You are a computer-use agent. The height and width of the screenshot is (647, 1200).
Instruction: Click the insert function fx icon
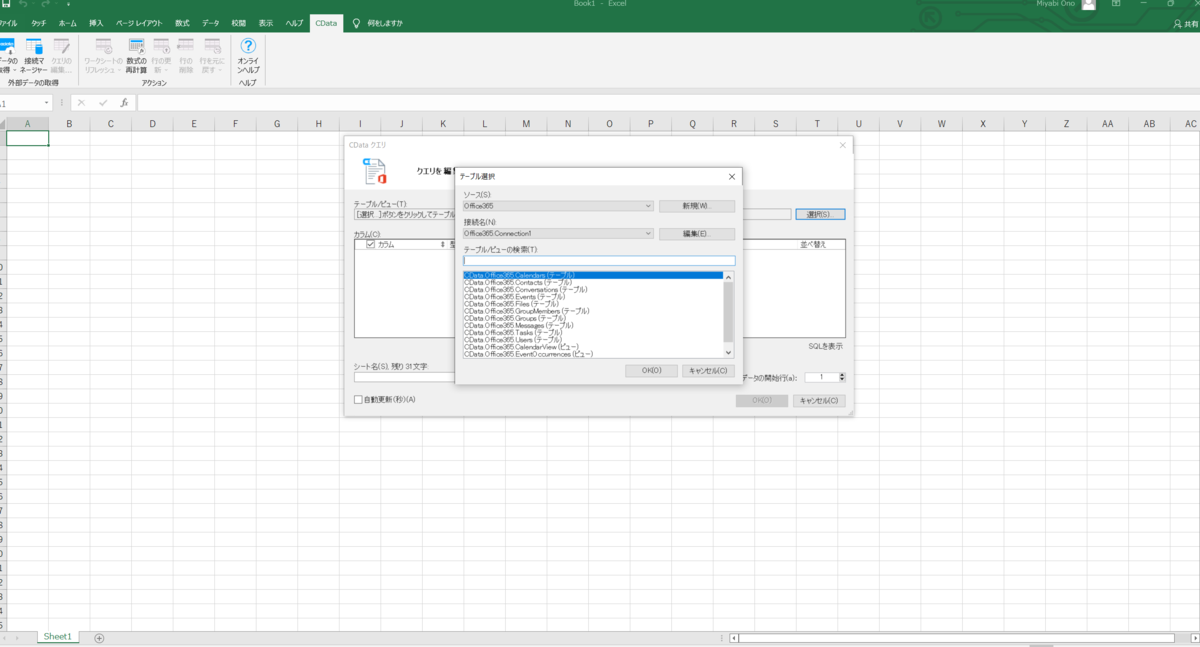(124, 103)
